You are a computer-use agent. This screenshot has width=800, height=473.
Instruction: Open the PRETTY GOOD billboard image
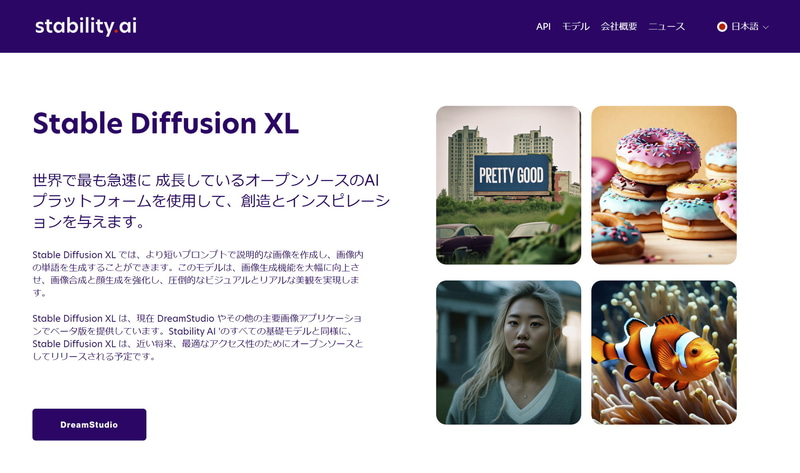pos(508,185)
